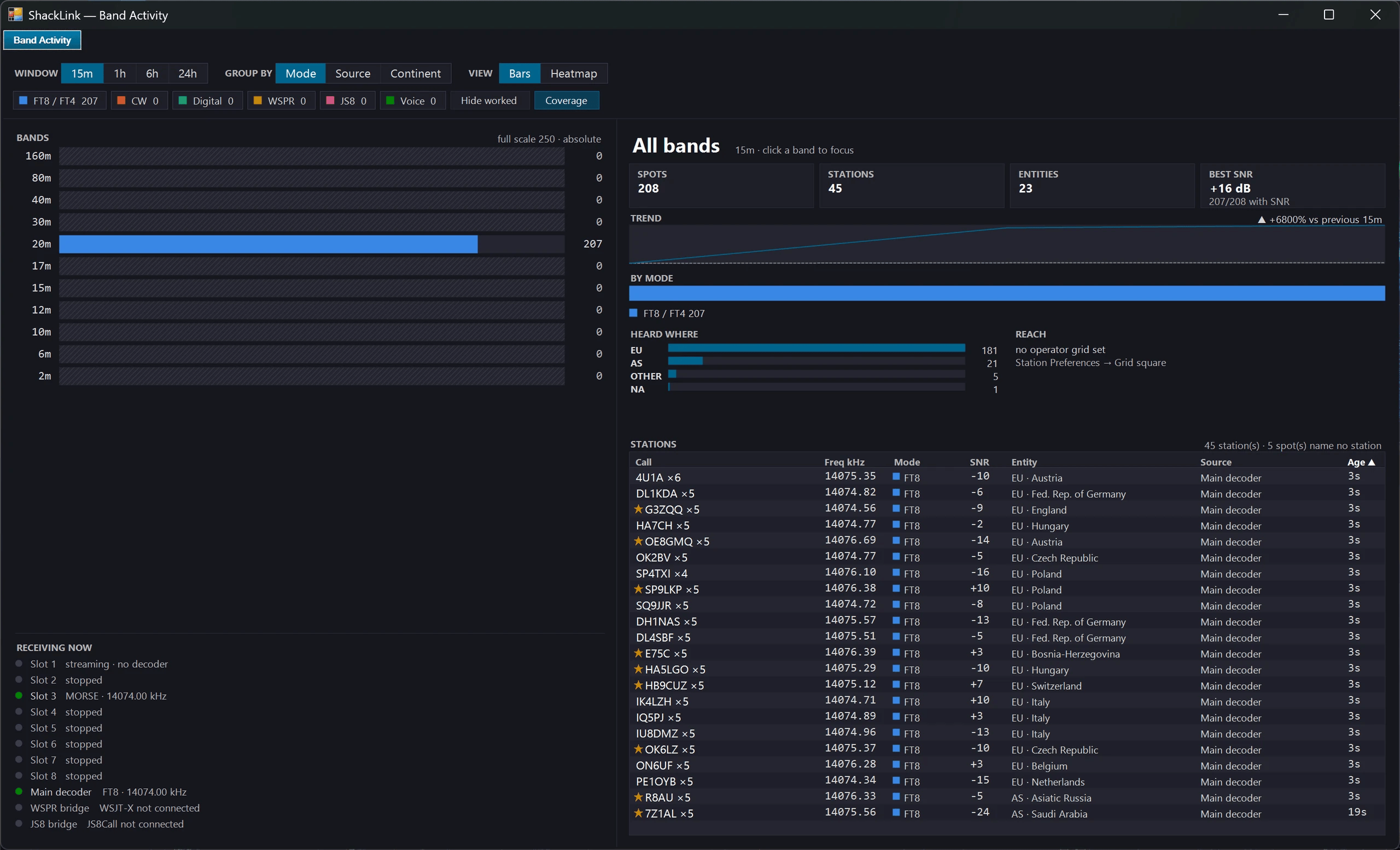Click the star beside HA5LGO
1400x850 pixels.
coord(638,669)
